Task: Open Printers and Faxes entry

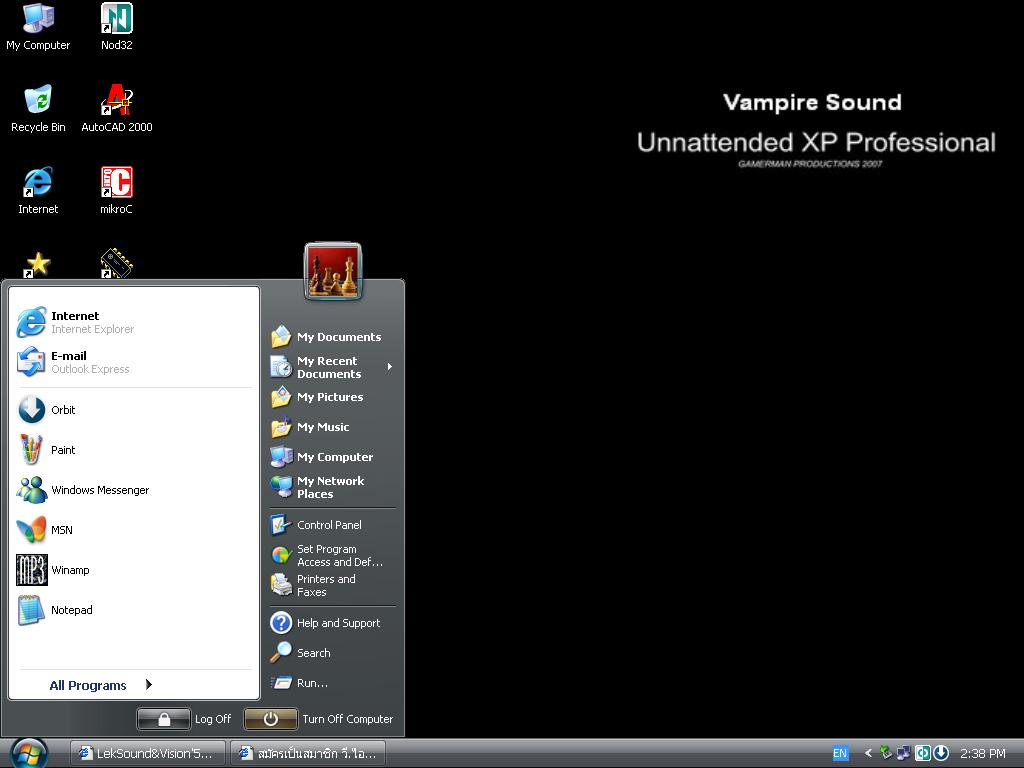Action: click(332, 585)
